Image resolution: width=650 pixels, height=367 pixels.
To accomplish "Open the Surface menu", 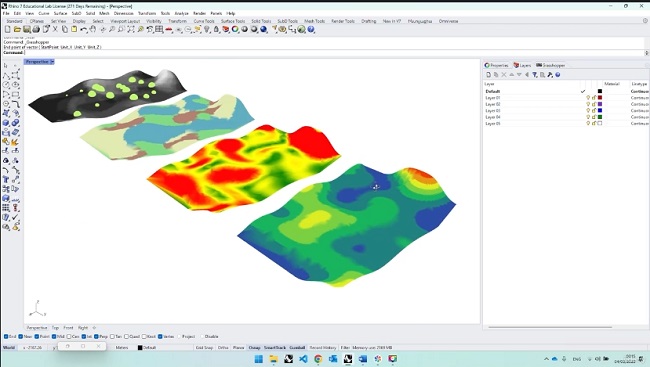I will [60, 13].
